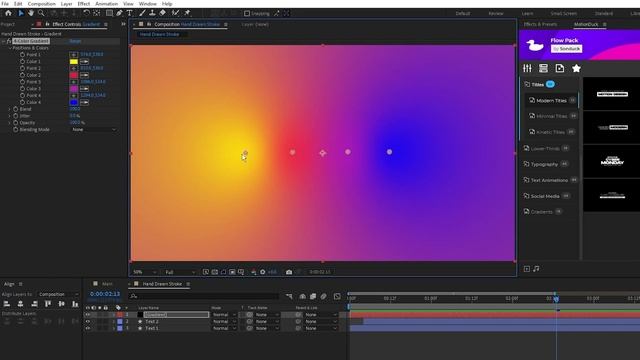Expand the Text 1 layer properties

point(114,328)
